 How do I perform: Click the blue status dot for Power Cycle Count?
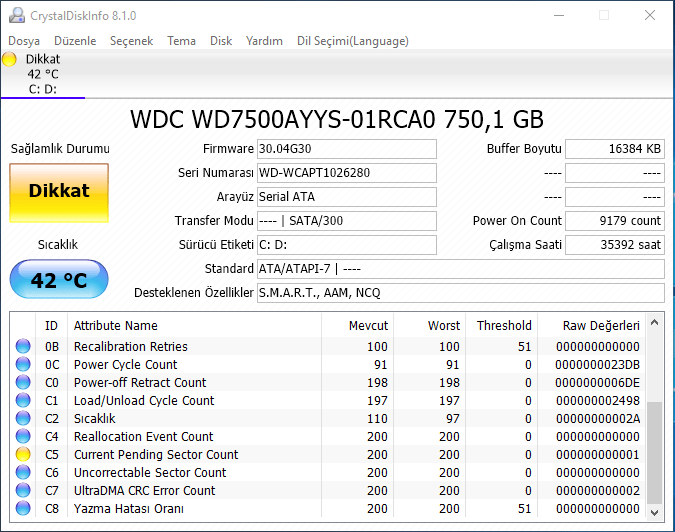tap(23, 364)
